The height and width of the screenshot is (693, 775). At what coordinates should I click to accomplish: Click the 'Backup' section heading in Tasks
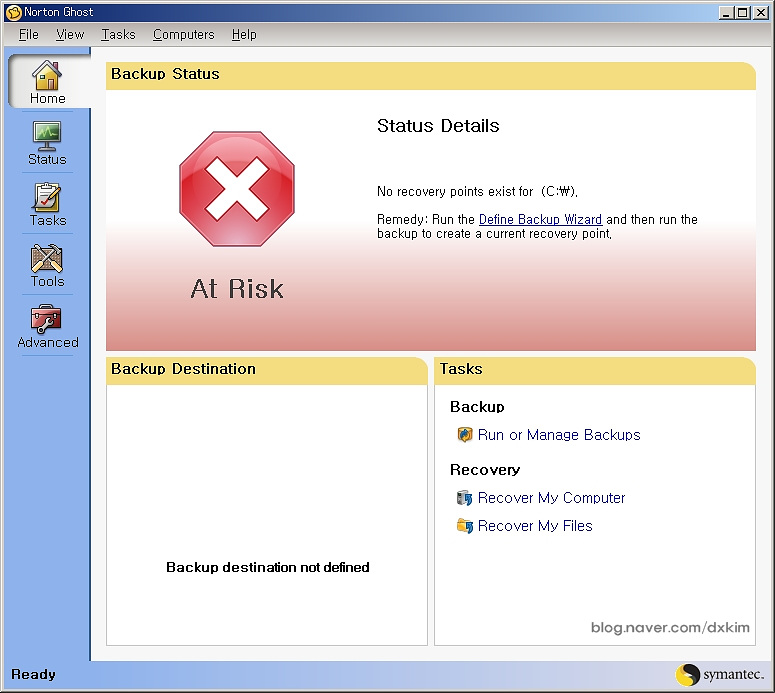477,407
